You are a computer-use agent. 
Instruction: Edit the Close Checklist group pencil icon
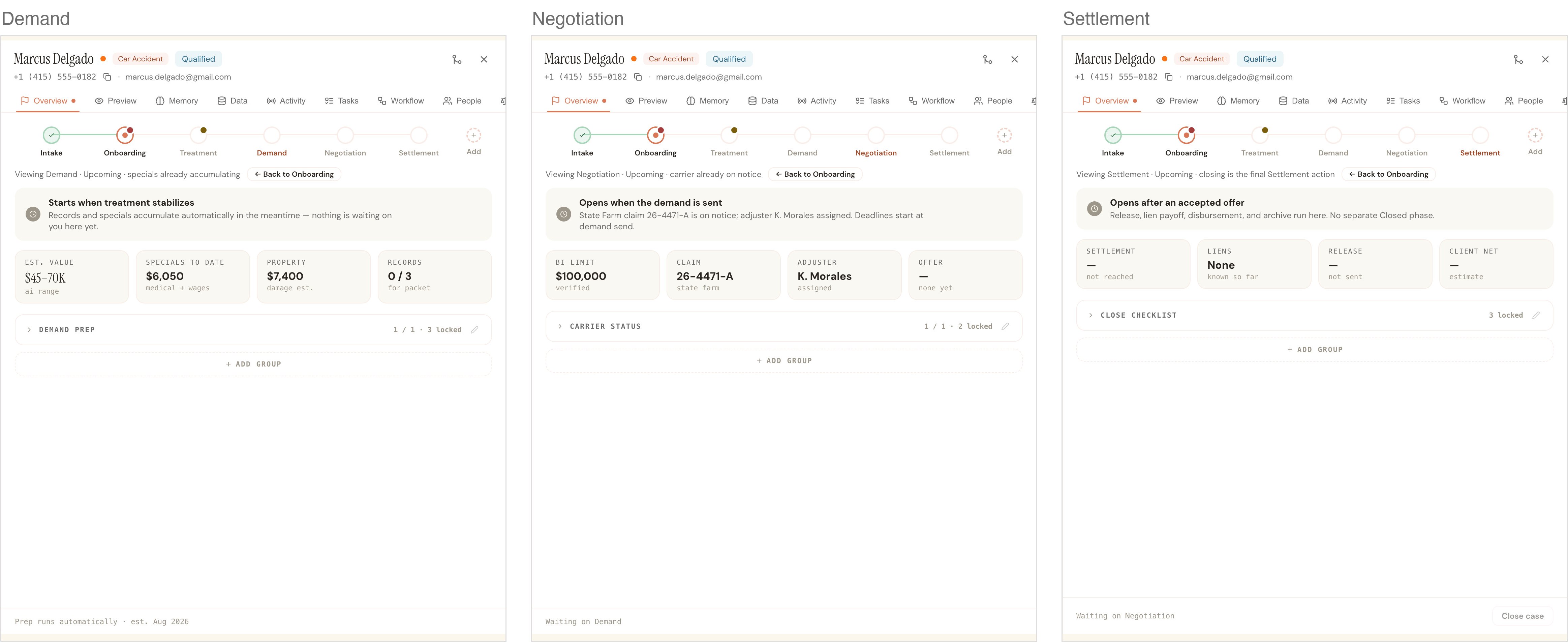tap(1536, 315)
